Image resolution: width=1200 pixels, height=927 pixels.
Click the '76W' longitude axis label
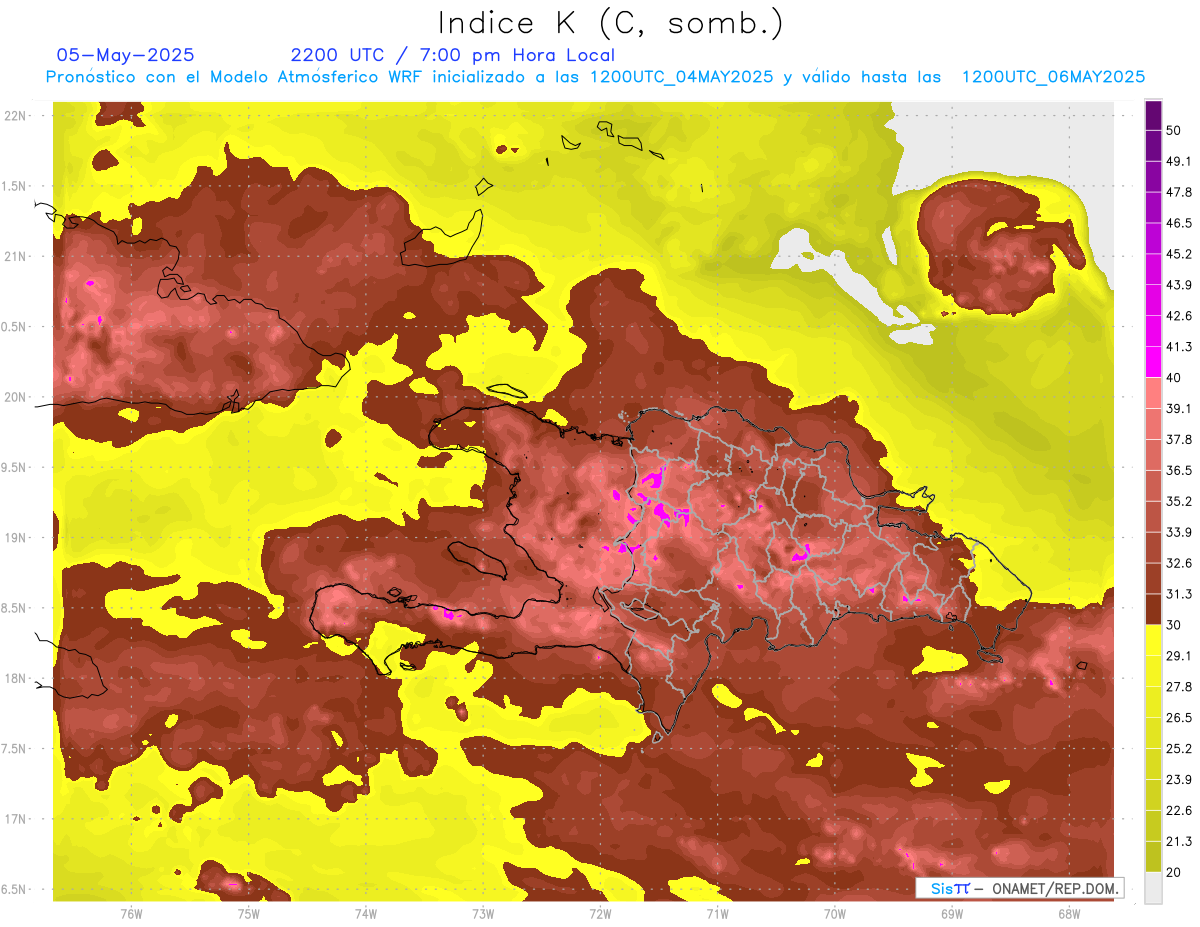pyautogui.click(x=131, y=913)
